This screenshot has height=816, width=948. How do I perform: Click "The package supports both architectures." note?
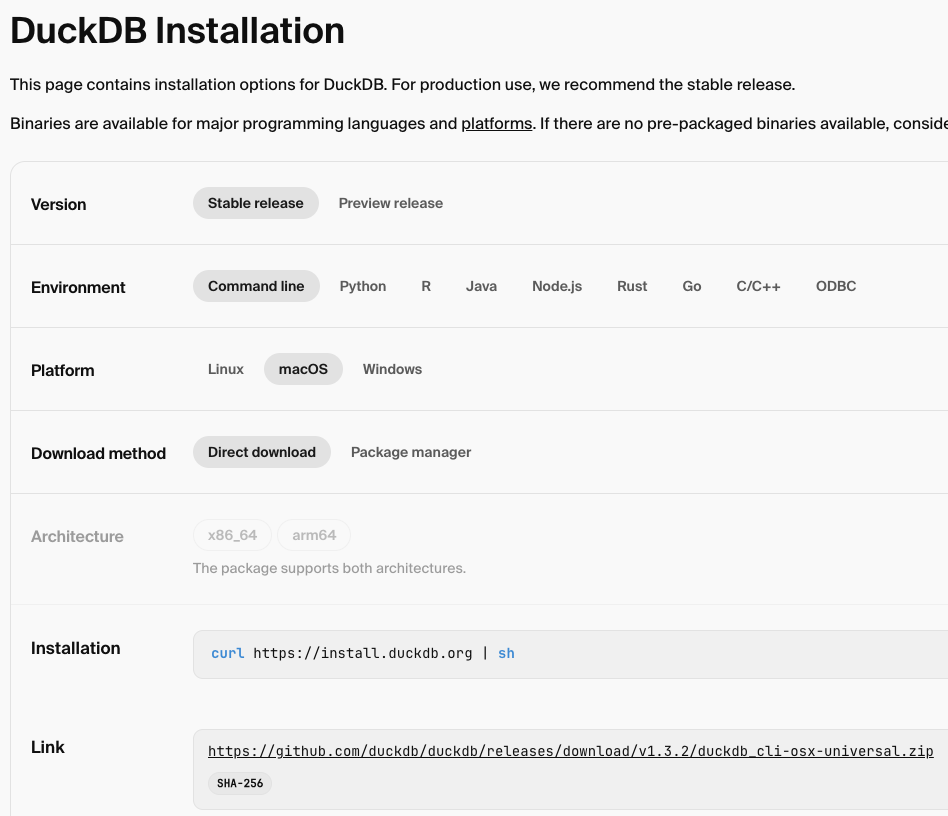330,568
